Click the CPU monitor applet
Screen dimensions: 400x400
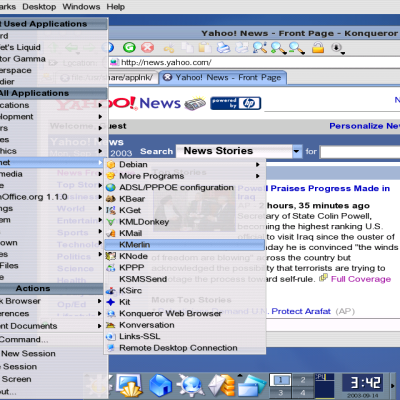(x=325, y=386)
